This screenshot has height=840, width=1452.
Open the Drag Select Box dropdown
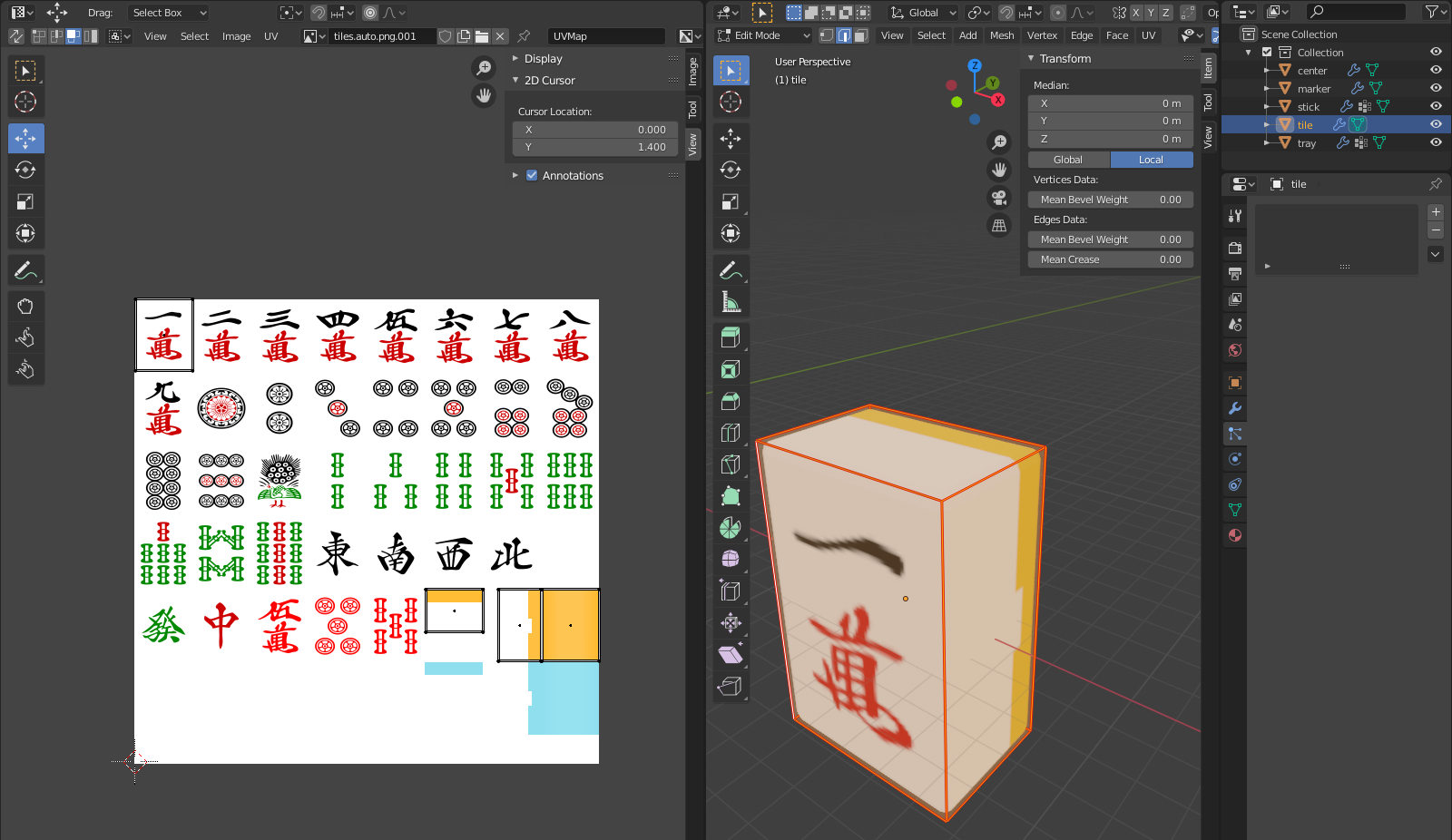tap(169, 13)
